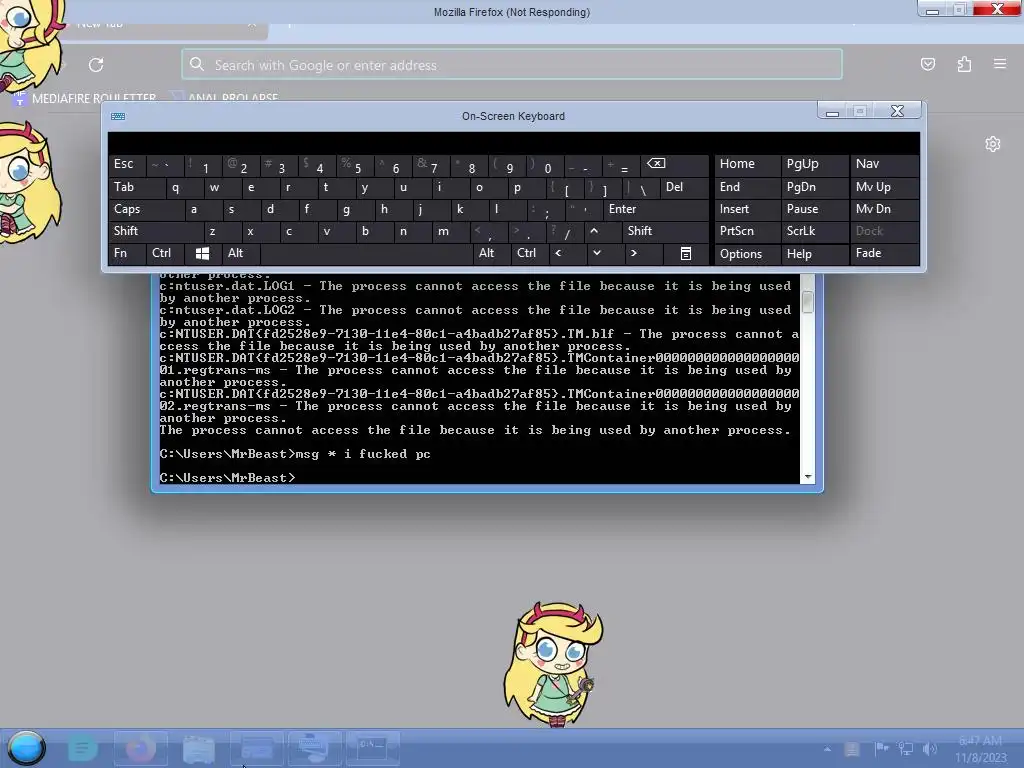Image resolution: width=1024 pixels, height=768 pixels.
Task: Open the MEDIAFIRE ROULETTER bookmark
Action: (x=86, y=98)
